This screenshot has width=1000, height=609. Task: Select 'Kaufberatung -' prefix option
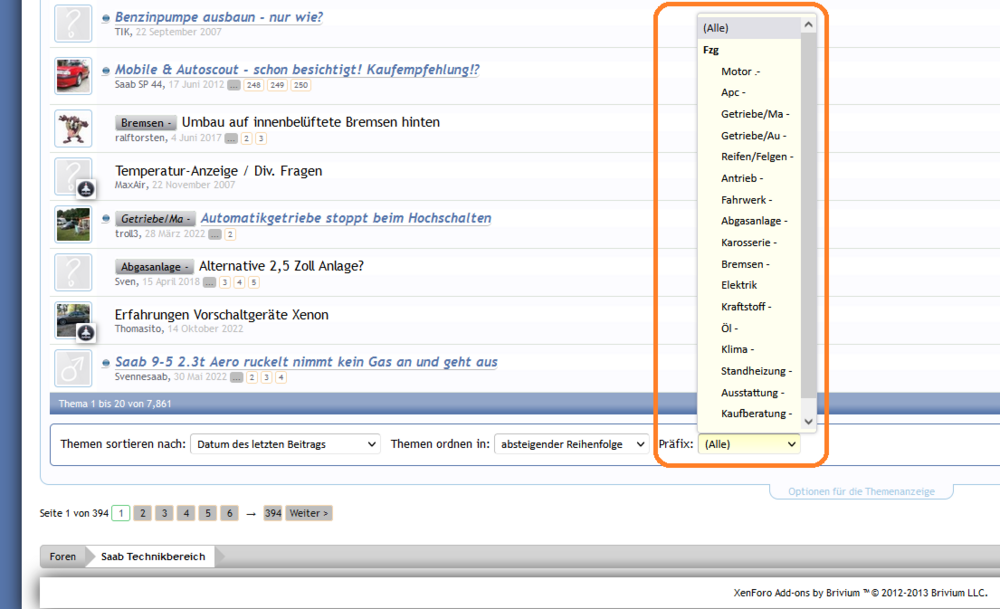coord(749,414)
